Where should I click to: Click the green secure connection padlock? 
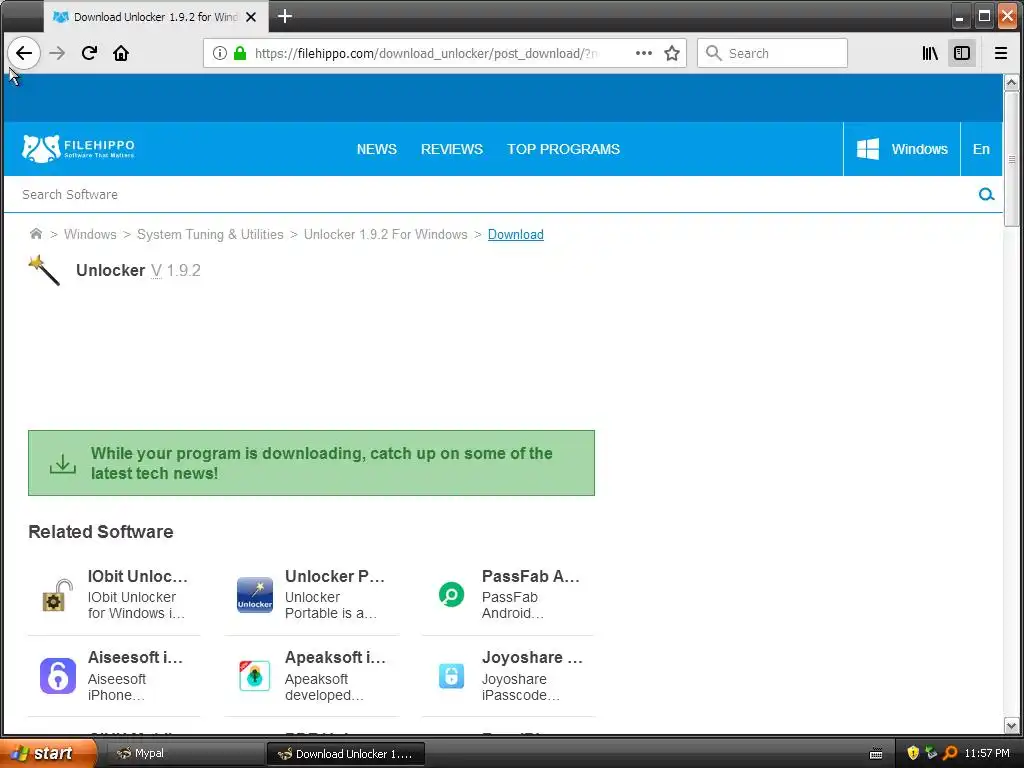(x=240, y=53)
